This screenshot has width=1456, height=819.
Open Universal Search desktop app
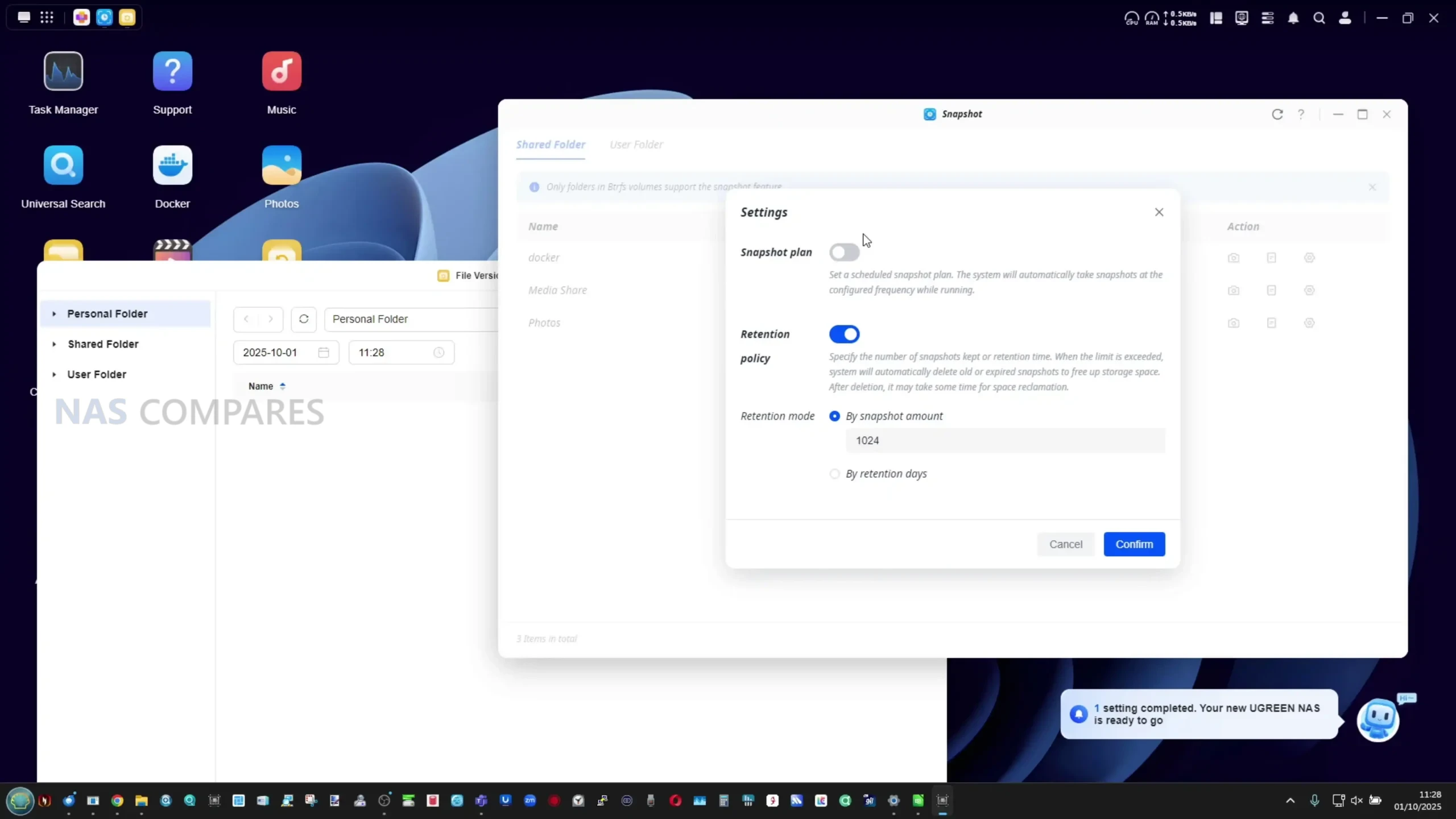tap(63, 166)
